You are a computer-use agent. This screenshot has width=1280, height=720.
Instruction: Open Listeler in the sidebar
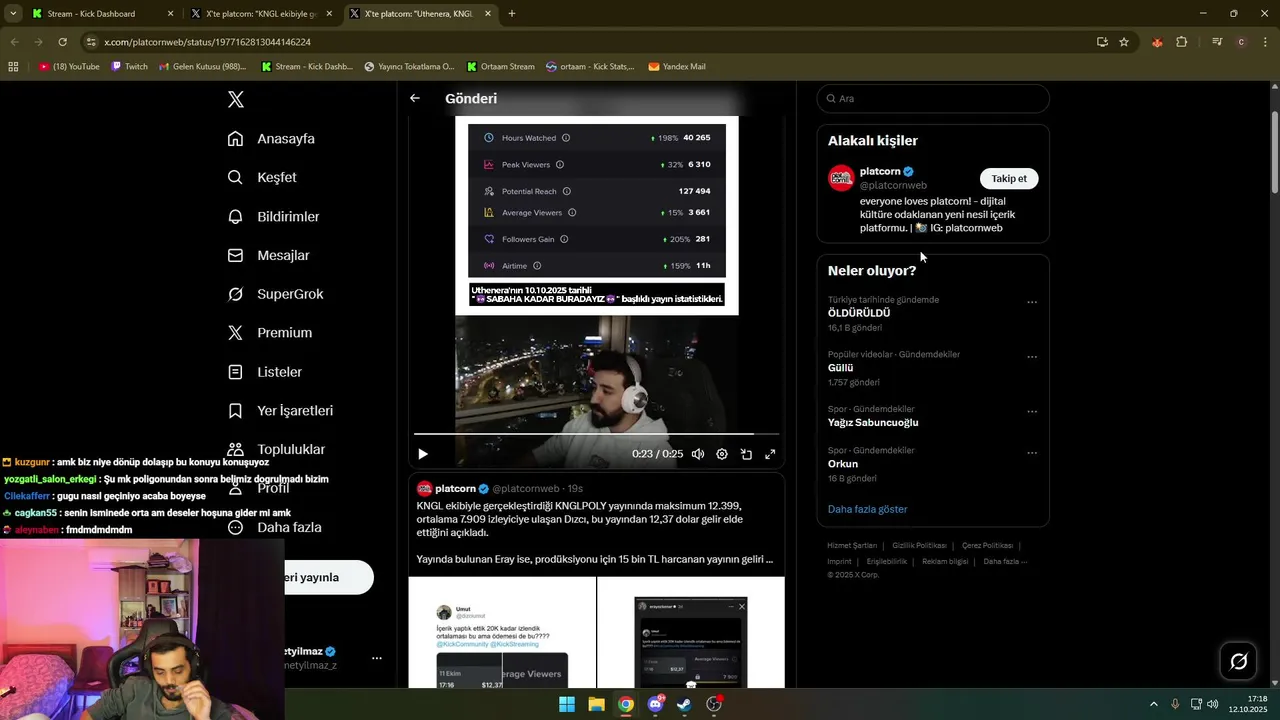coord(265,372)
